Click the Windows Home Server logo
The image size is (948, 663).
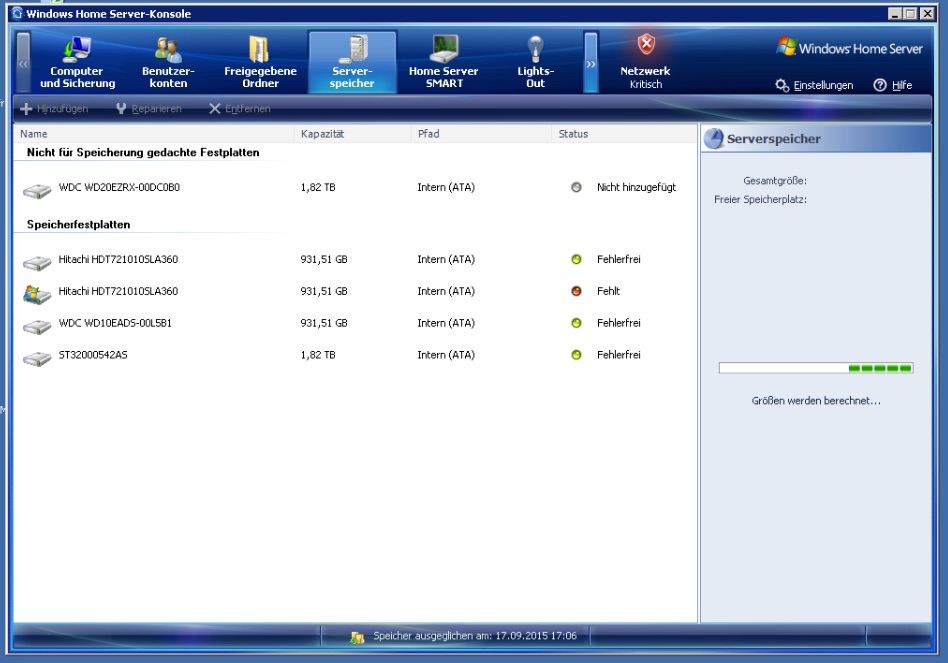click(x=849, y=48)
